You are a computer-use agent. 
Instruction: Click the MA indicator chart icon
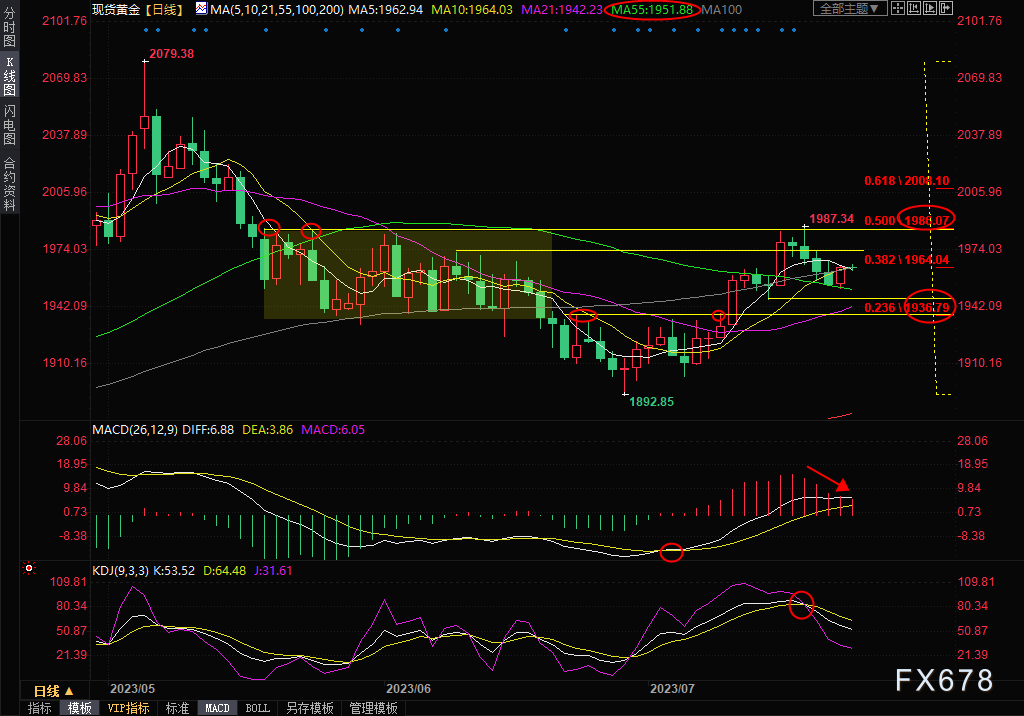point(201,9)
